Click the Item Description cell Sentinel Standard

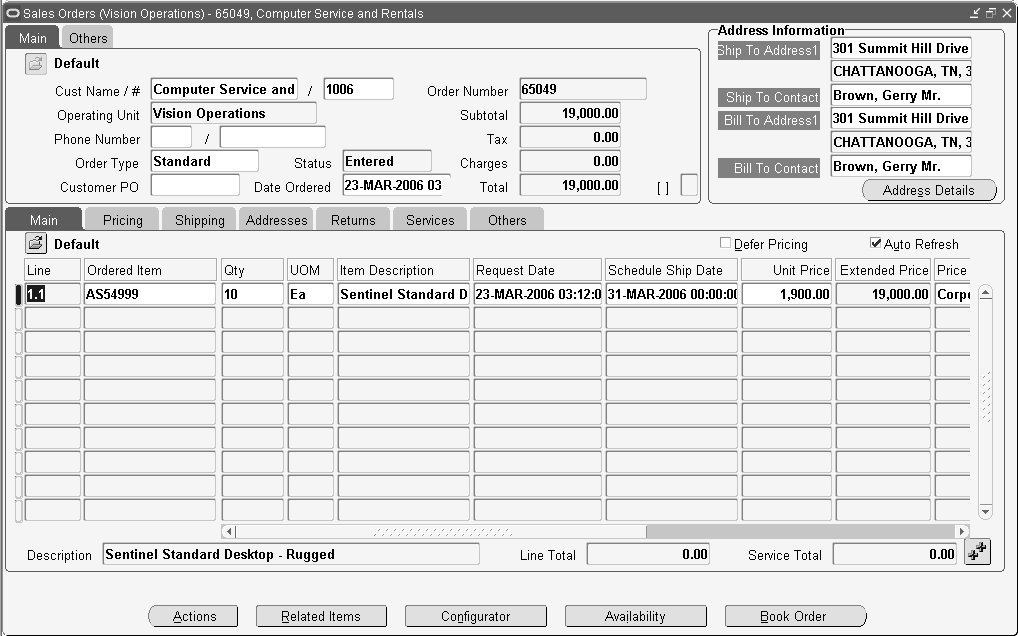pyautogui.click(x=403, y=294)
